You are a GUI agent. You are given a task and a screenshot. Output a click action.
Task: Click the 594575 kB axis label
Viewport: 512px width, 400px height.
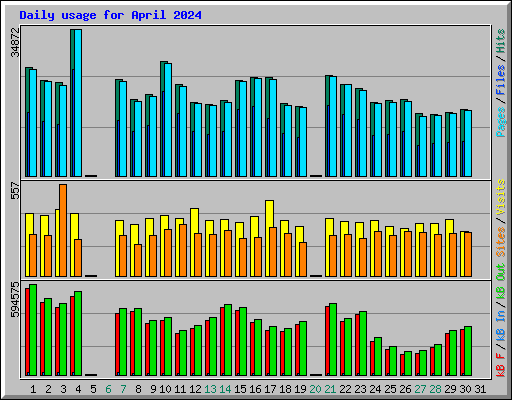[x=15, y=300]
